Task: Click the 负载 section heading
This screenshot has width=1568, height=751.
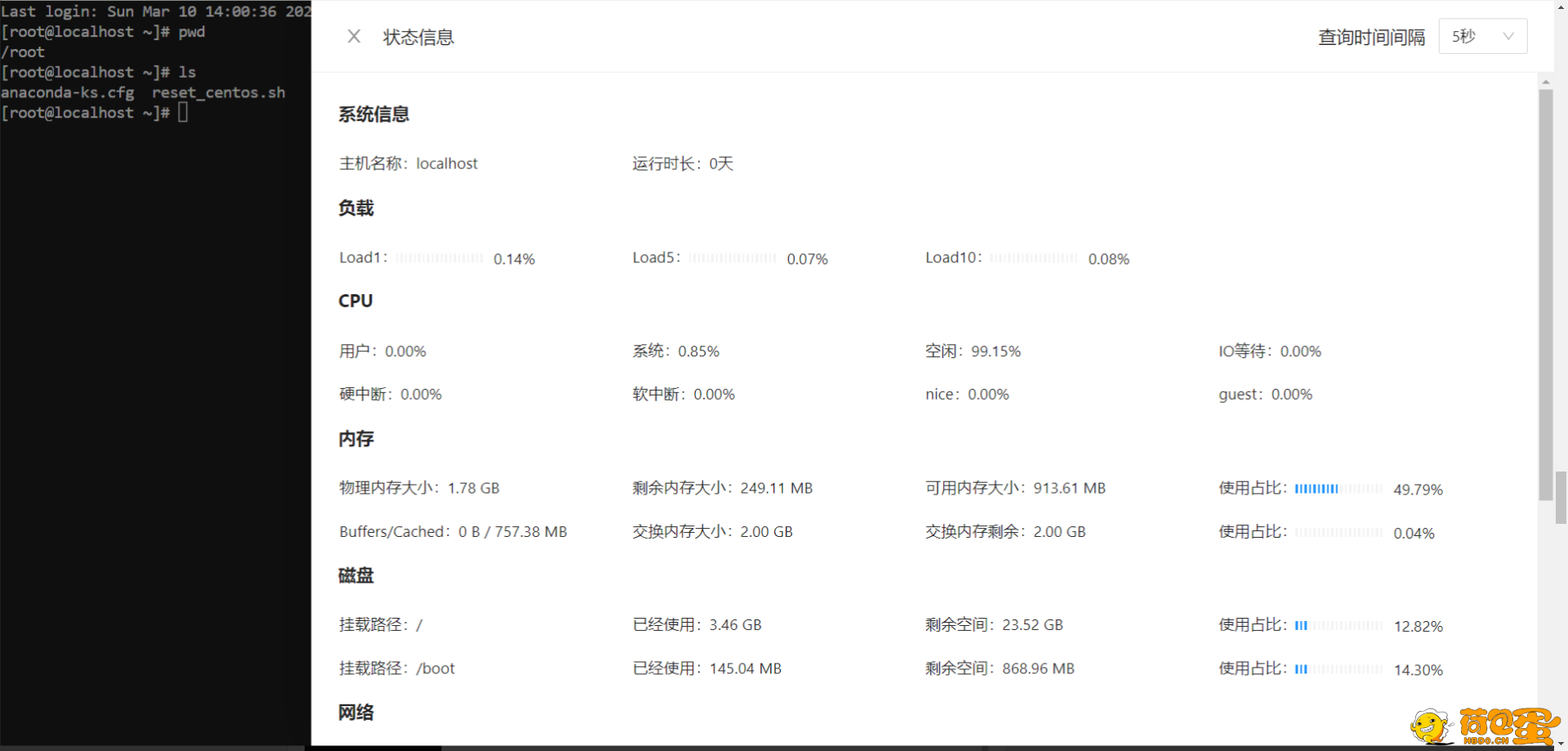Action: pos(356,208)
